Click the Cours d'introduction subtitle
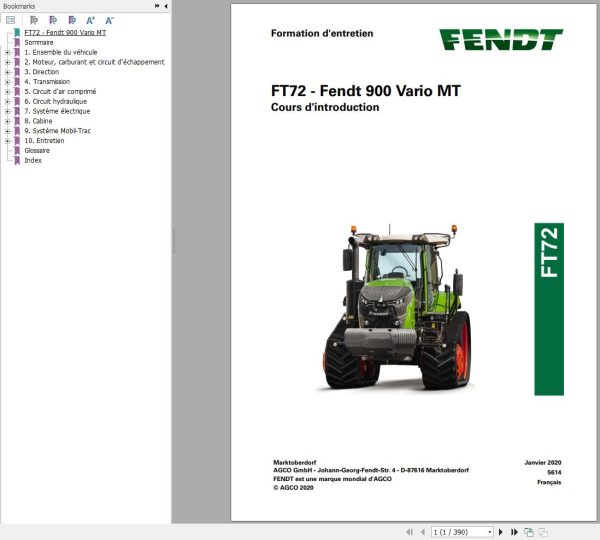This screenshot has height=540, width=600. pyautogui.click(x=325, y=107)
